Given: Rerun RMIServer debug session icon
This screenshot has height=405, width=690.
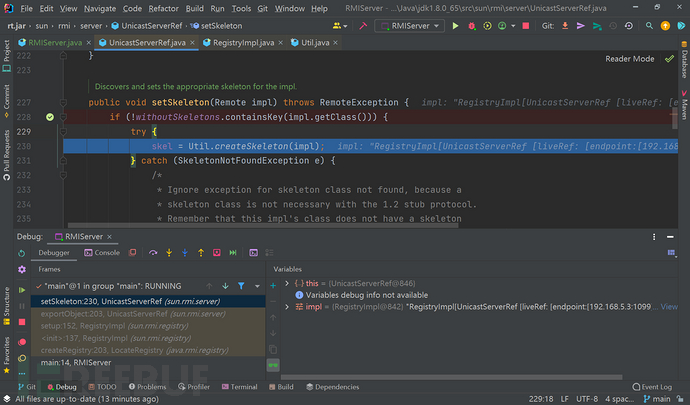Looking at the screenshot, I should click(22, 253).
